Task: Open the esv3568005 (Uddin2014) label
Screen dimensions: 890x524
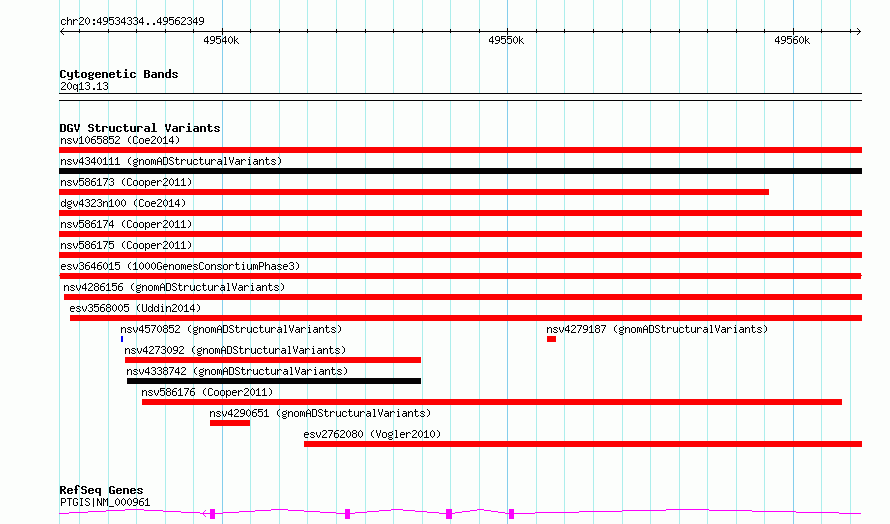Action: [x=135, y=308]
